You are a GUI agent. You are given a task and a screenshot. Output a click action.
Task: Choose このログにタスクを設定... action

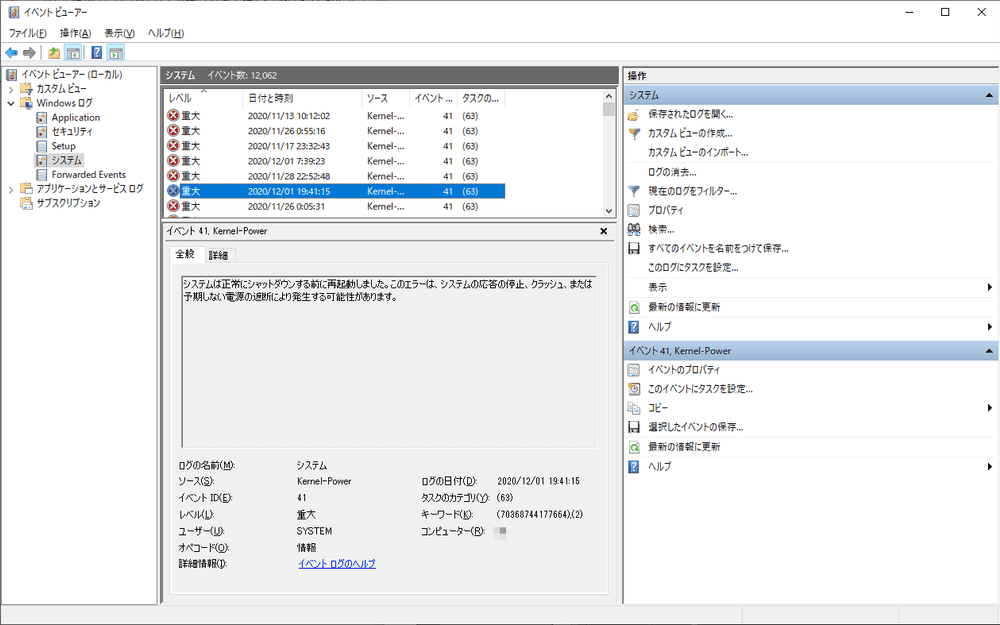(693, 268)
